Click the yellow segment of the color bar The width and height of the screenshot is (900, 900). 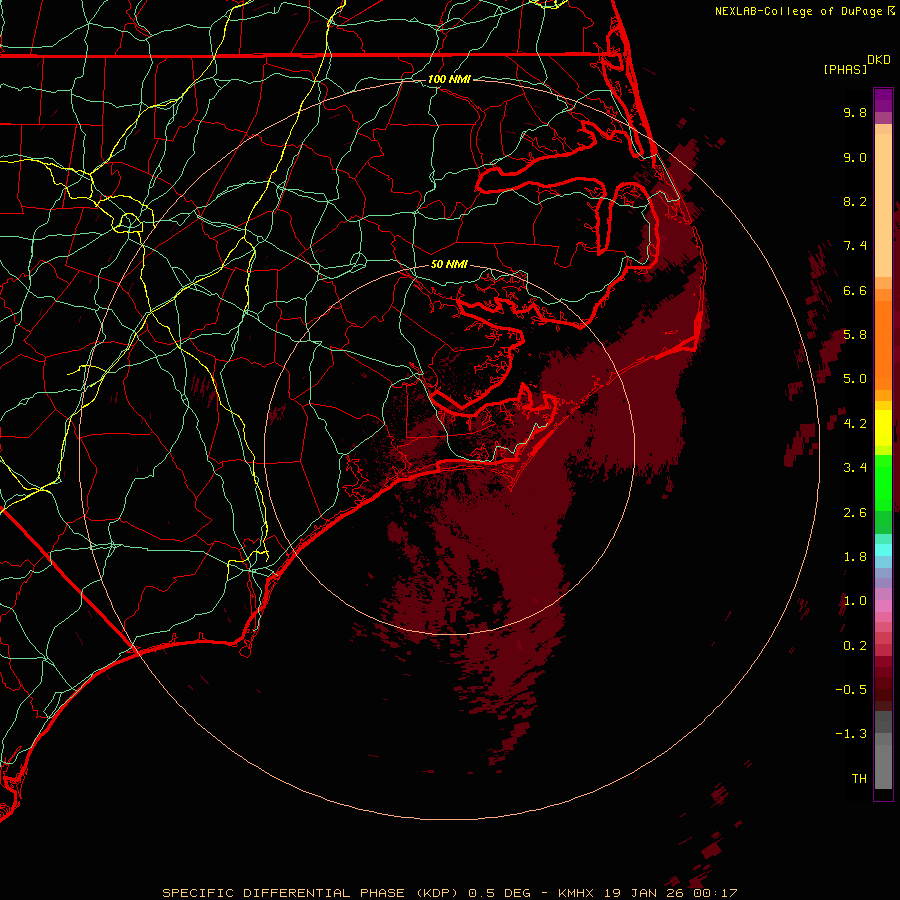883,428
